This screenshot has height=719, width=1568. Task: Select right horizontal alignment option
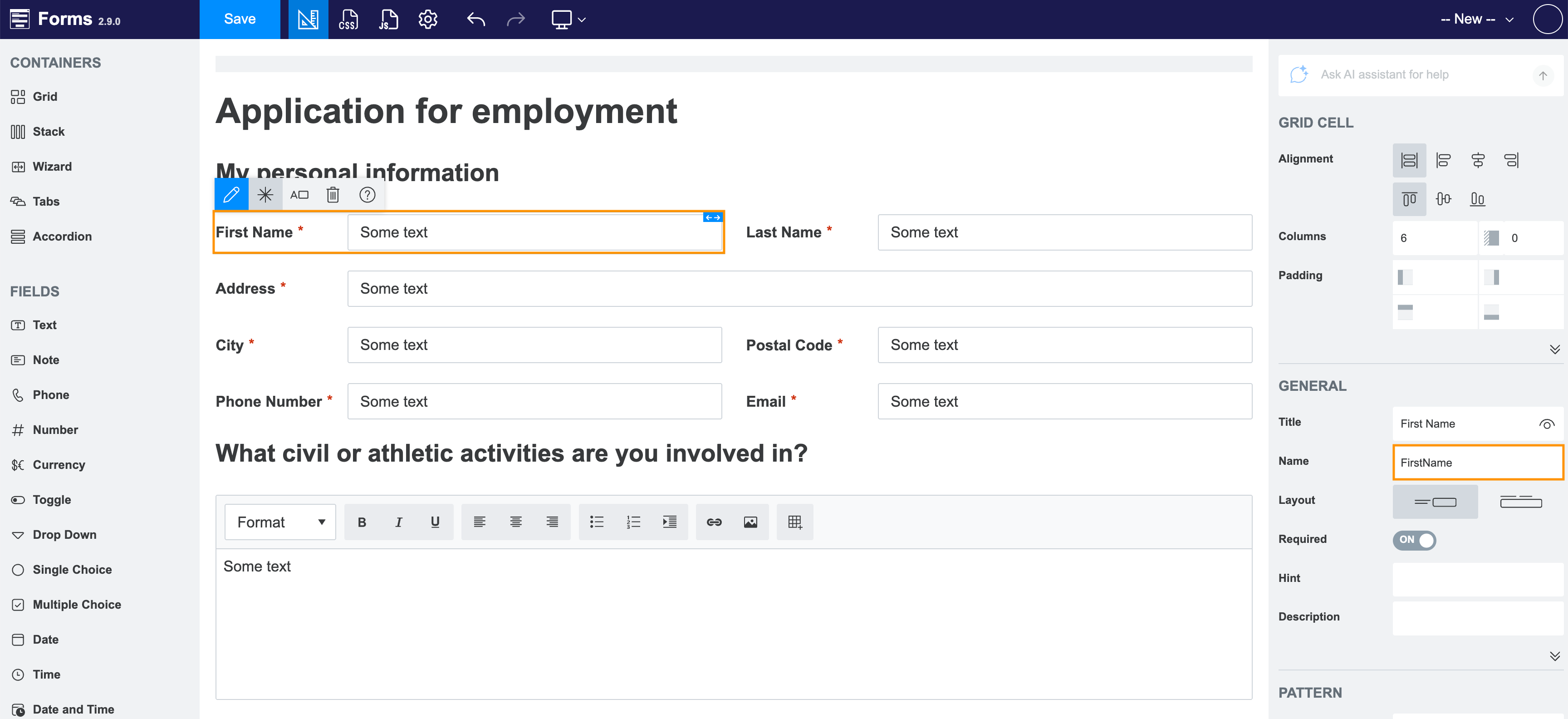(1511, 160)
